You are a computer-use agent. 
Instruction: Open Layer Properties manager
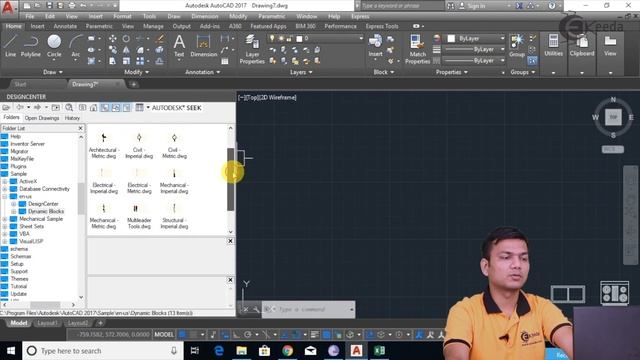pyautogui.click(x=252, y=49)
